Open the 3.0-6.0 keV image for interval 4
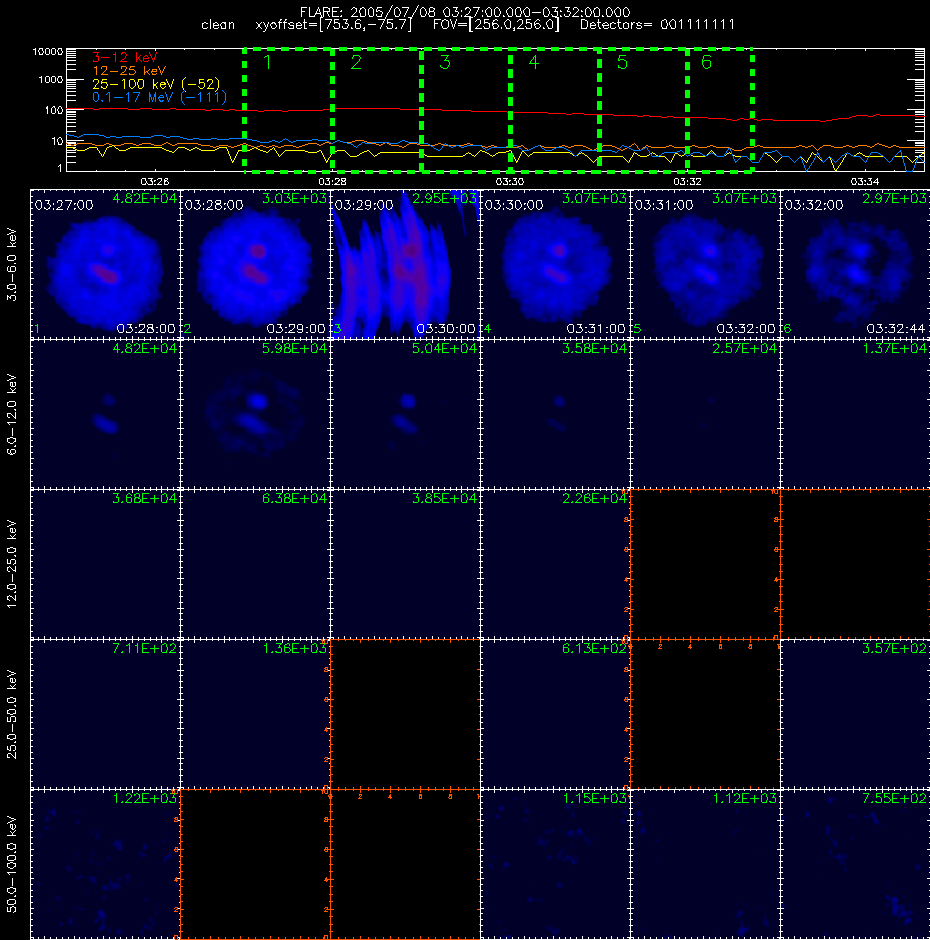The width and height of the screenshot is (930, 940). click(555, 264)
